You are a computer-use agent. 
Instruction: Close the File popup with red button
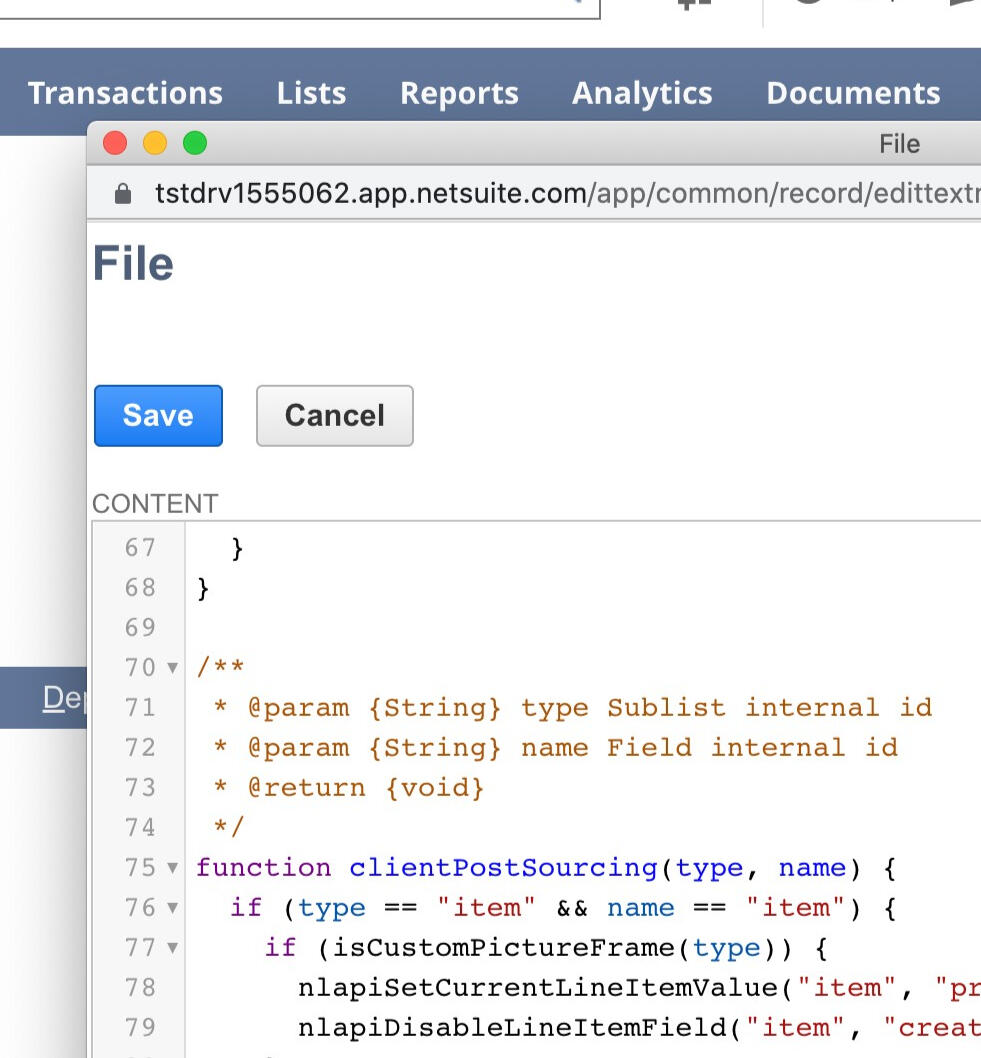(115, 144)
